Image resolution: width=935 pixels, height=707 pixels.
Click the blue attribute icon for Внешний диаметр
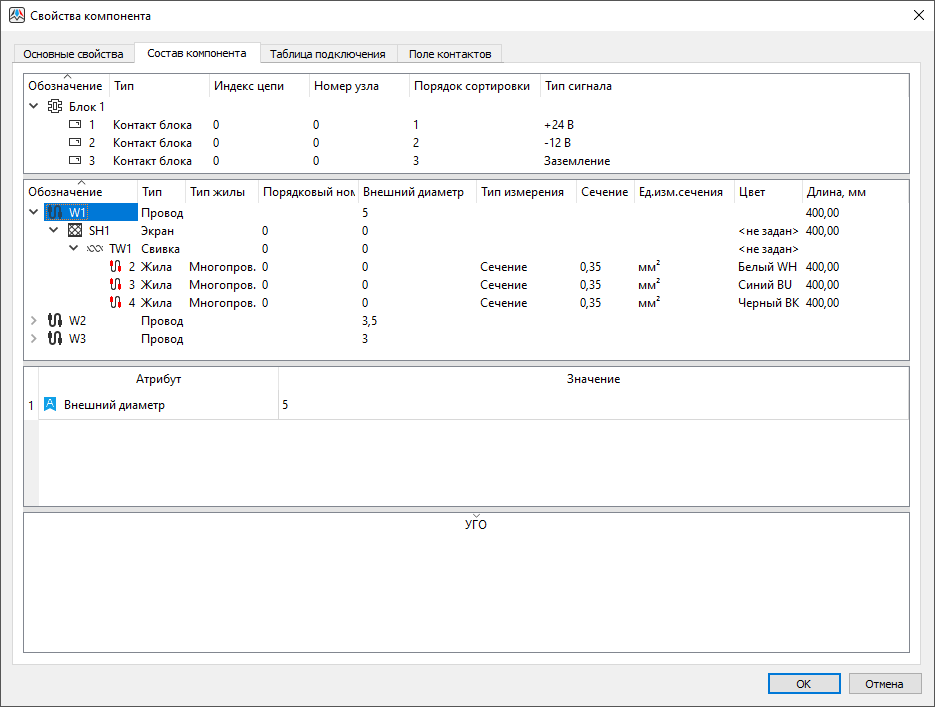click(x=50, y=406)
